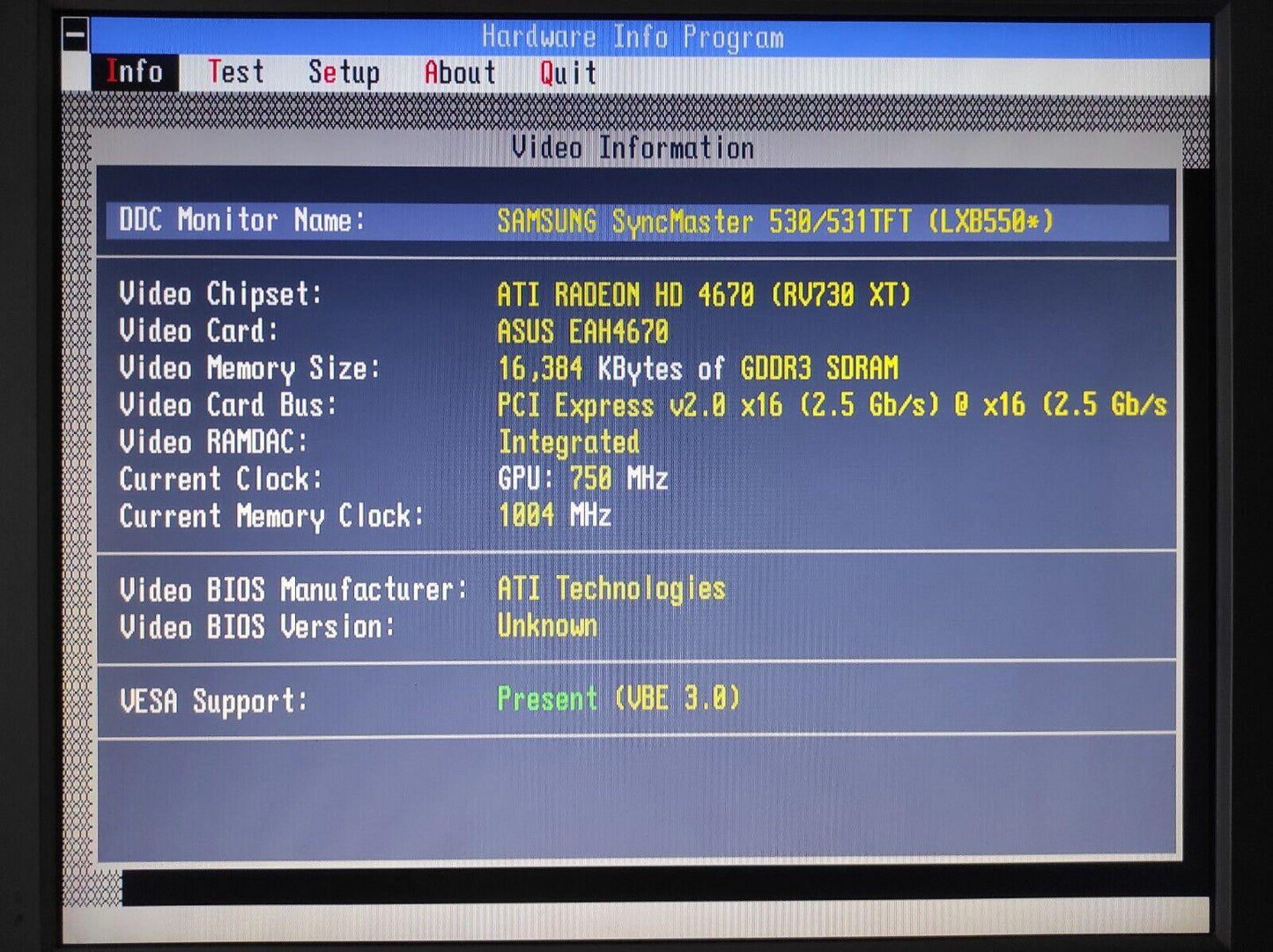Click the 1004 MHz memory clock value
The image size is (1273, 952).
coord(554,516)
